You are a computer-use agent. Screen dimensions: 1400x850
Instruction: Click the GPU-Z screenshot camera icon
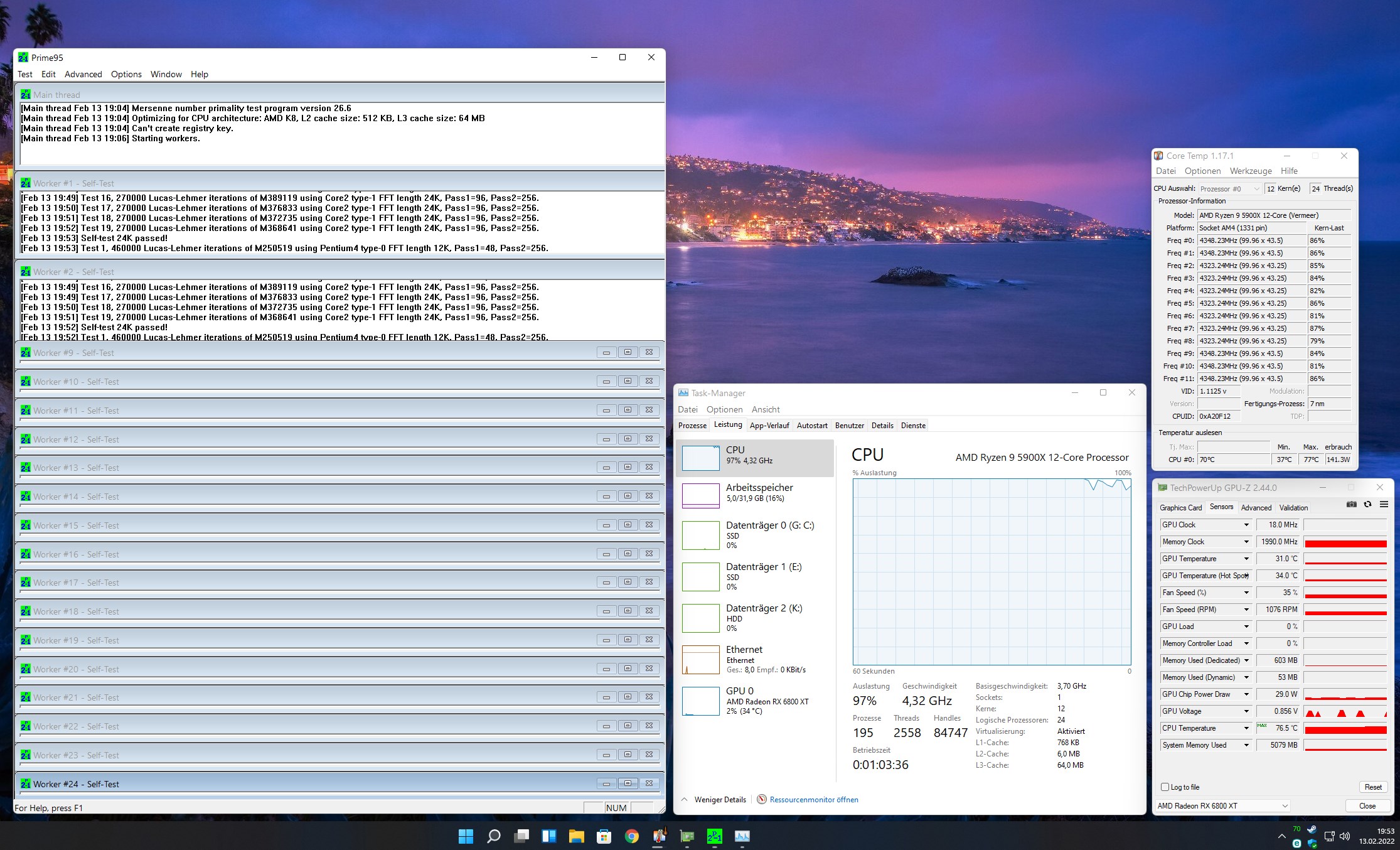point(1351,505)
